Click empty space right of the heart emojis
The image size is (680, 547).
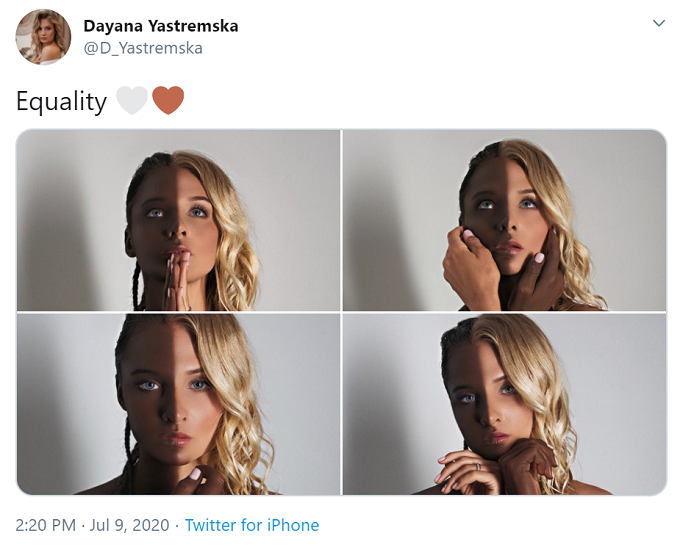(x=400, y=101)
